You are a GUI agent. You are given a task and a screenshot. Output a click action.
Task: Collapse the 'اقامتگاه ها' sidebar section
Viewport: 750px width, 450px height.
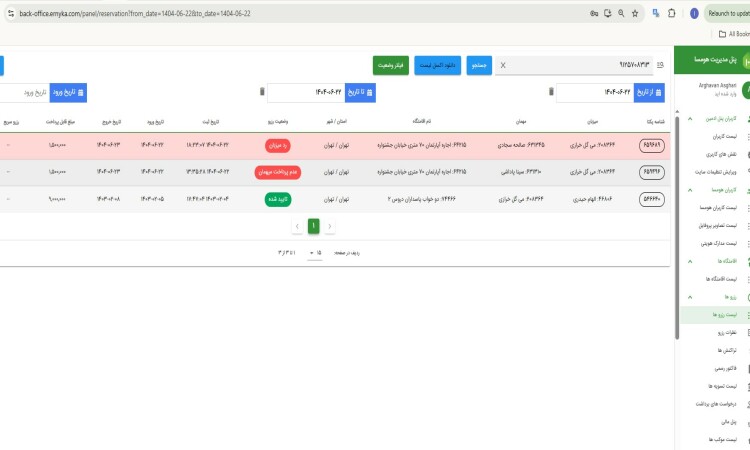[x=689, y=262]
